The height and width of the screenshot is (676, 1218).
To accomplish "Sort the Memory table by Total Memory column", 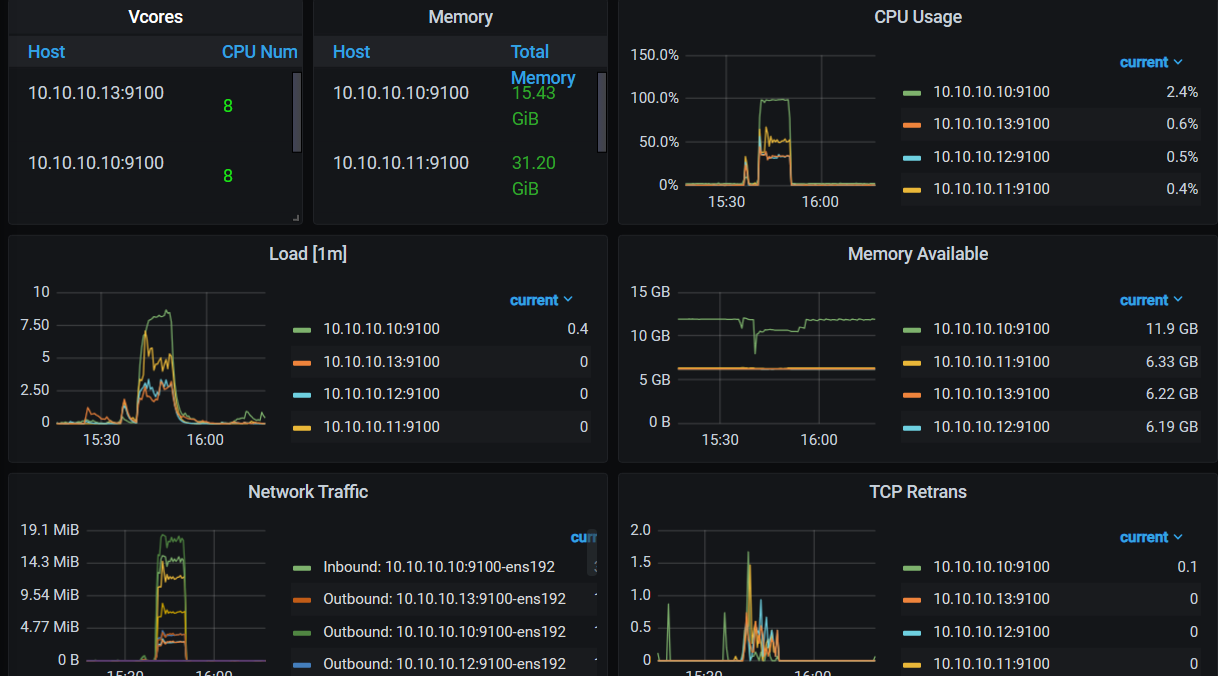I will pyautogui.click(x=542, y=64).
